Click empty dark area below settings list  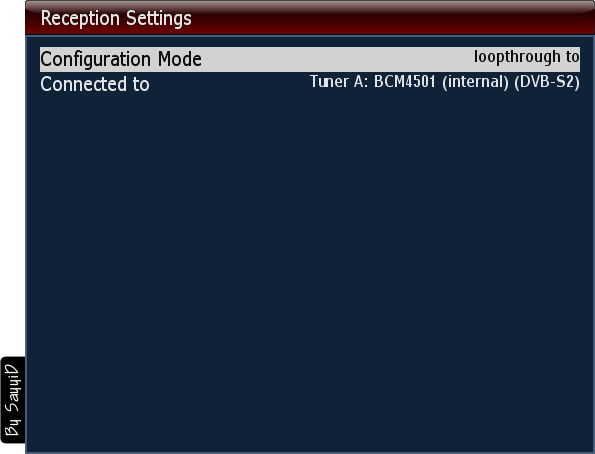(310, 266)
